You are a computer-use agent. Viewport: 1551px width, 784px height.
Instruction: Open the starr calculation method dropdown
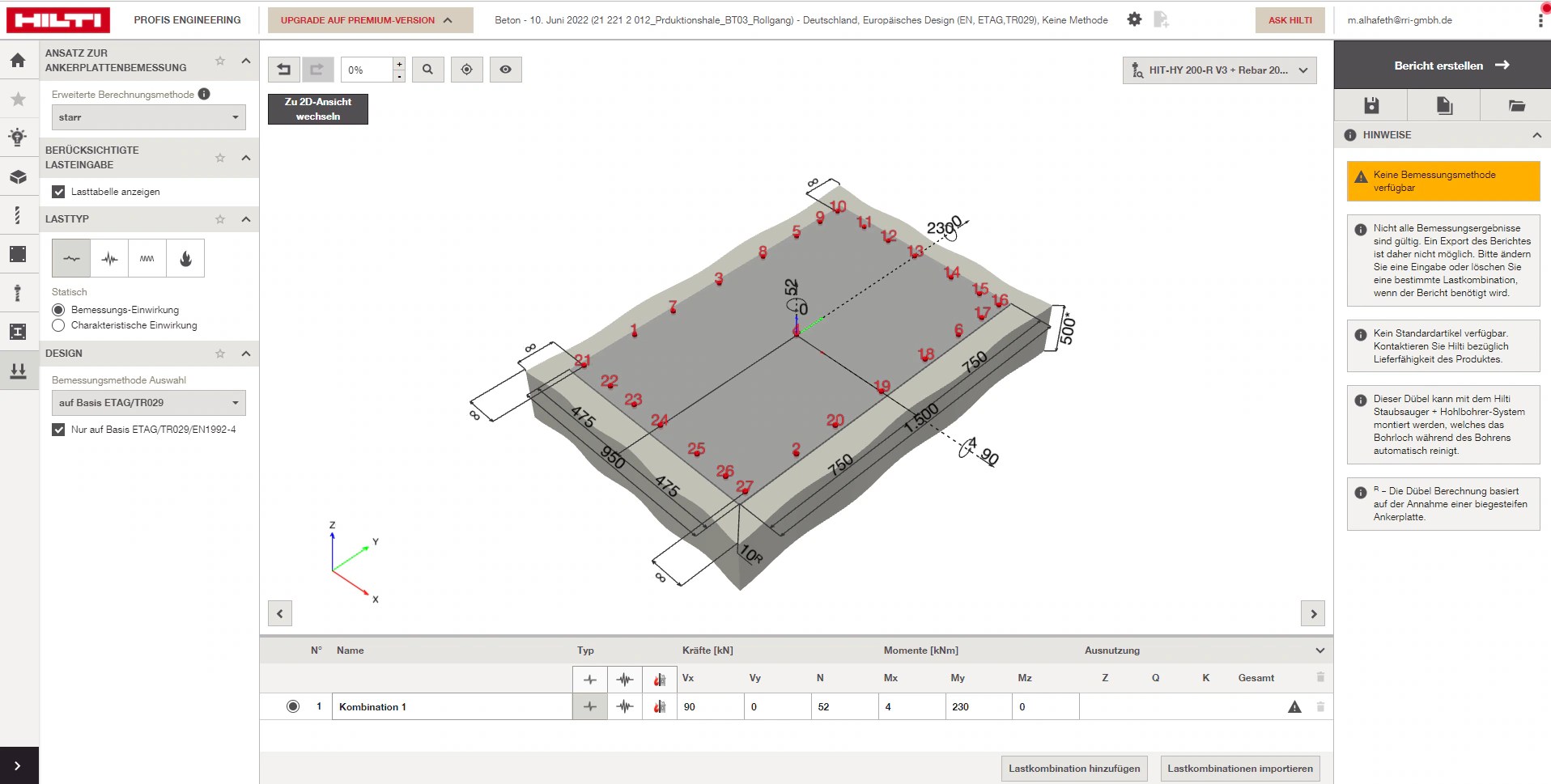pos(149,117)
